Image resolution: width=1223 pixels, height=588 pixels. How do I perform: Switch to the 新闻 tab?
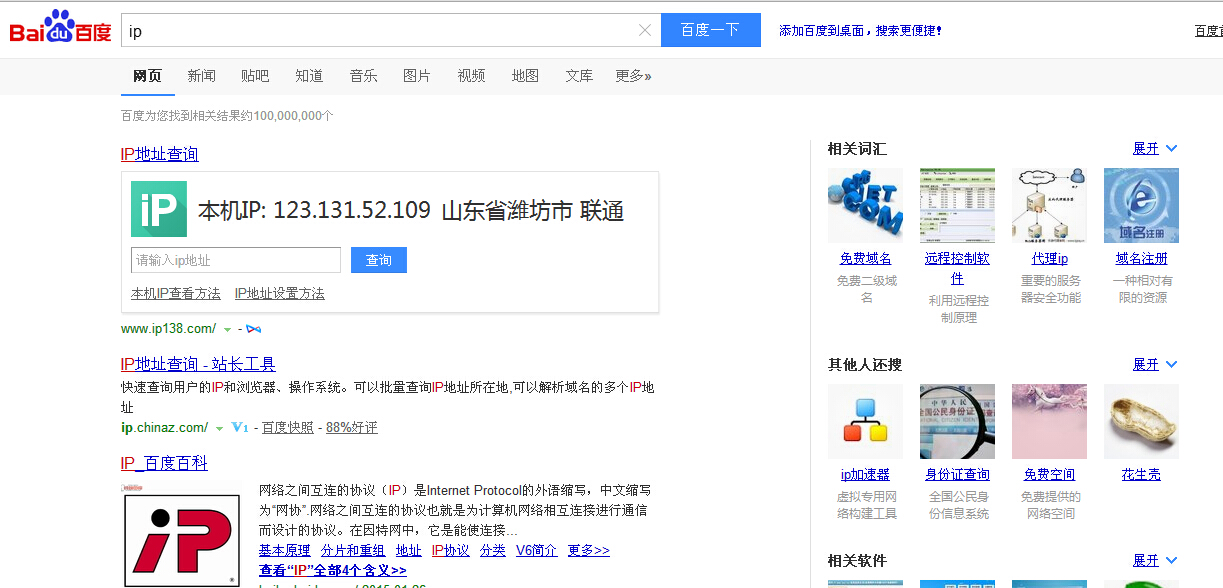pos(201,76)
